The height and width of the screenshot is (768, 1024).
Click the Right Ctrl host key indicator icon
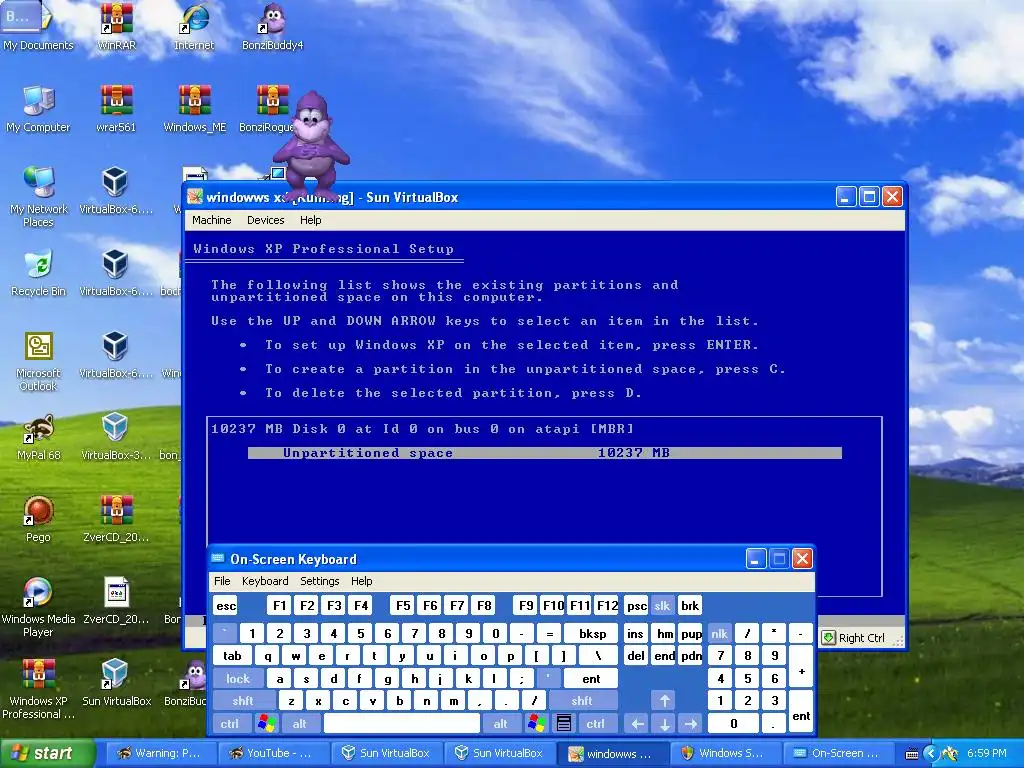(x=828, y=638)
